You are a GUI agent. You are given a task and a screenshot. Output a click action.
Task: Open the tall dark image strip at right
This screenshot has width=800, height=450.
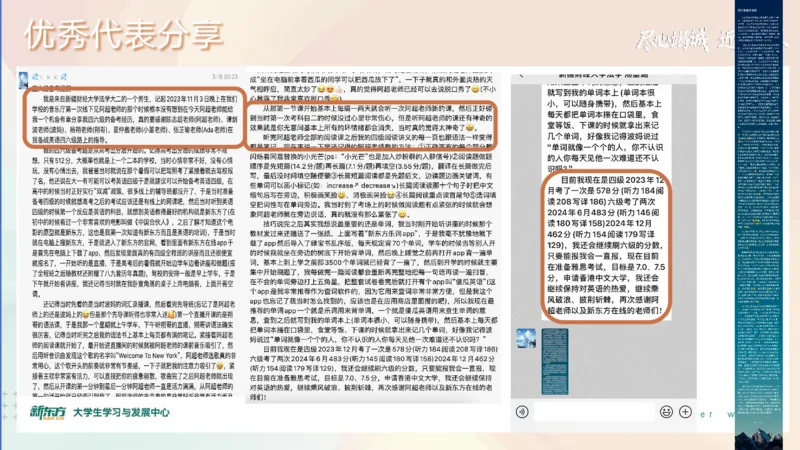click(x=759, y=224)
